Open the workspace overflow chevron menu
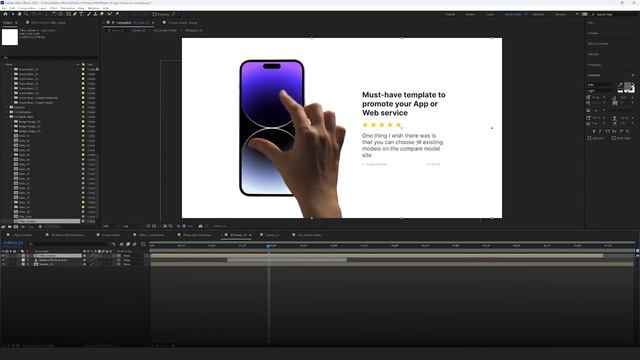 (x=577, y=14)
